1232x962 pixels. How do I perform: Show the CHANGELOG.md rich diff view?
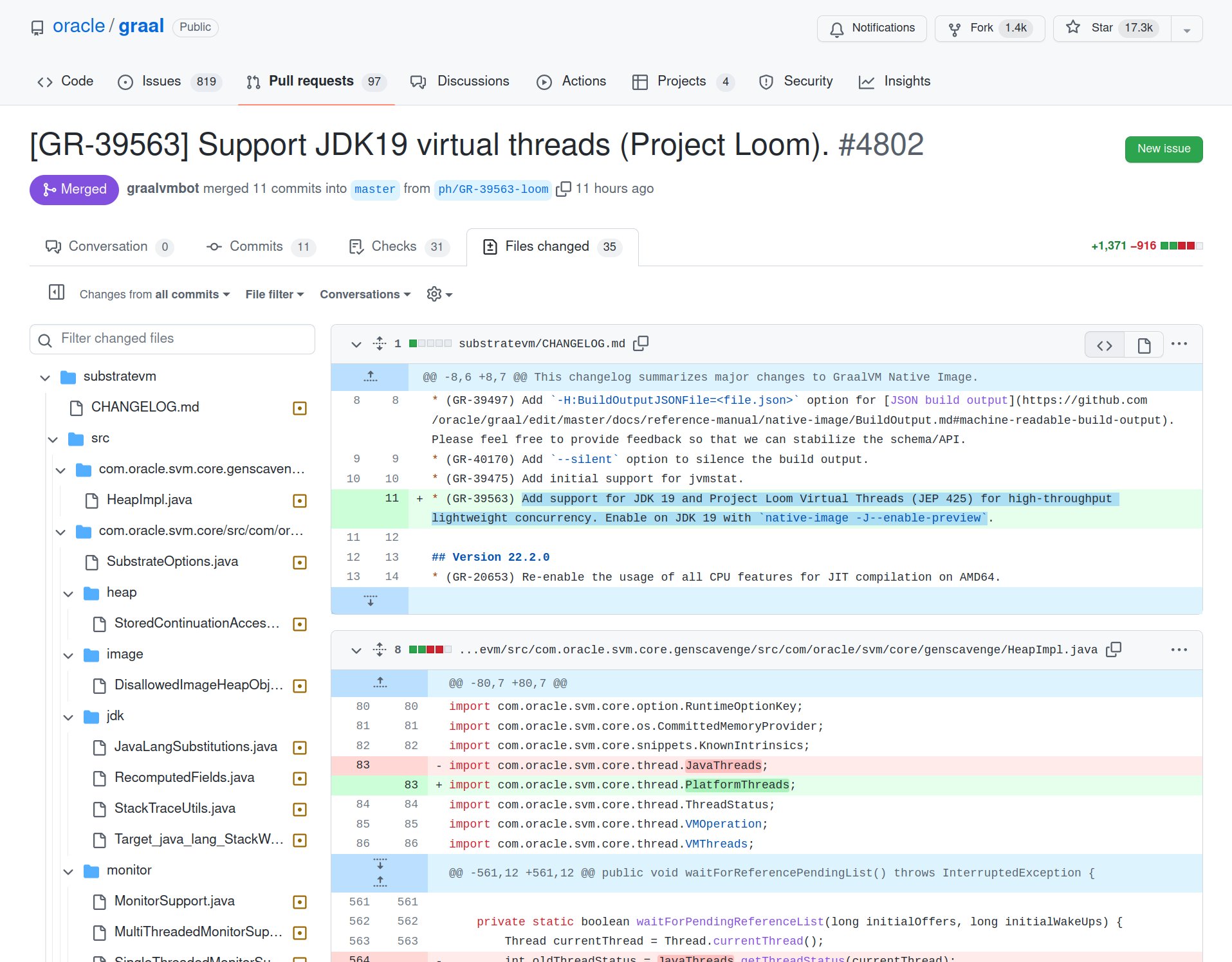coord(1143,345)
